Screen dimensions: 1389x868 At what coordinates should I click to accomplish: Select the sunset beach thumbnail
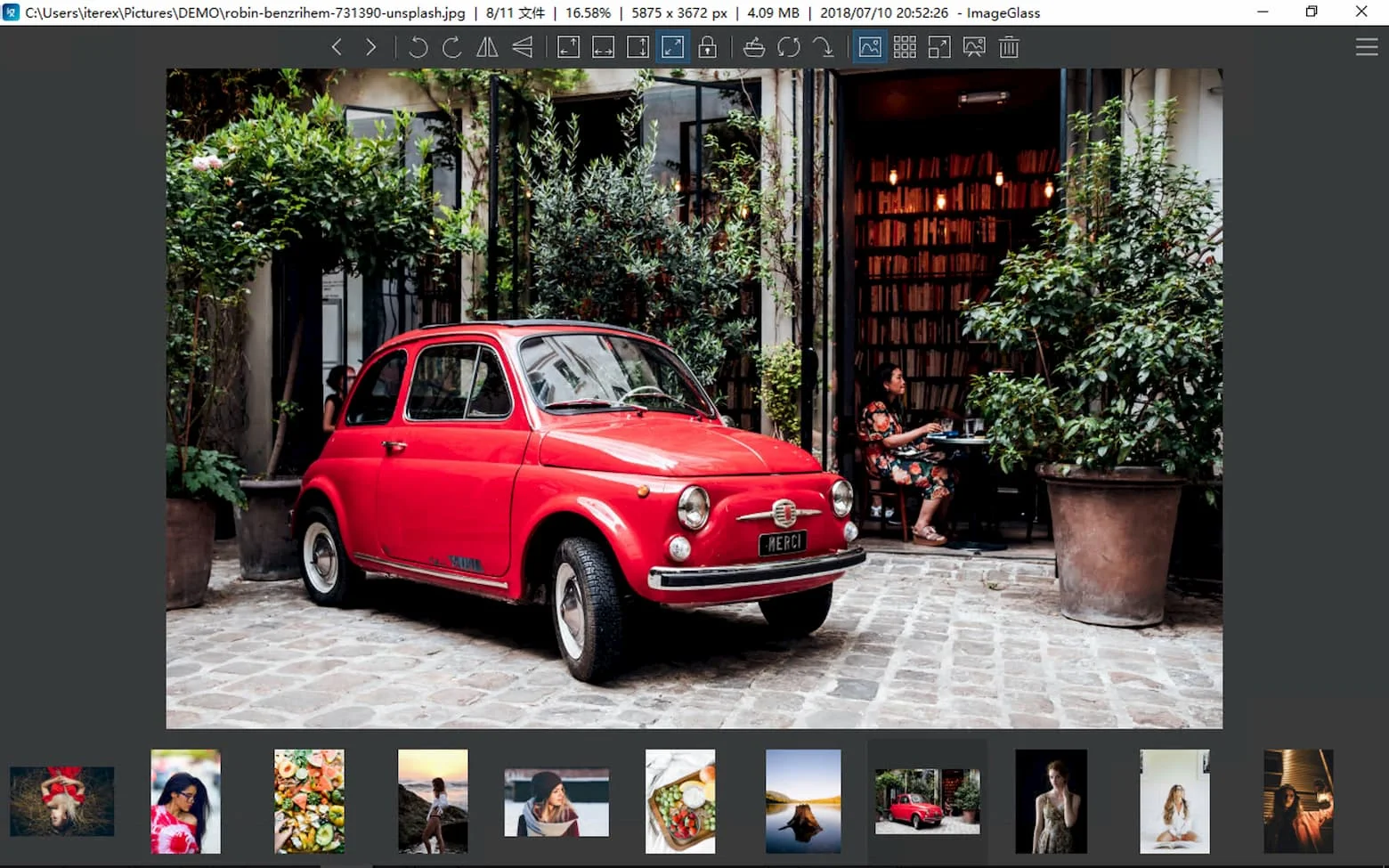pos(434,801)
